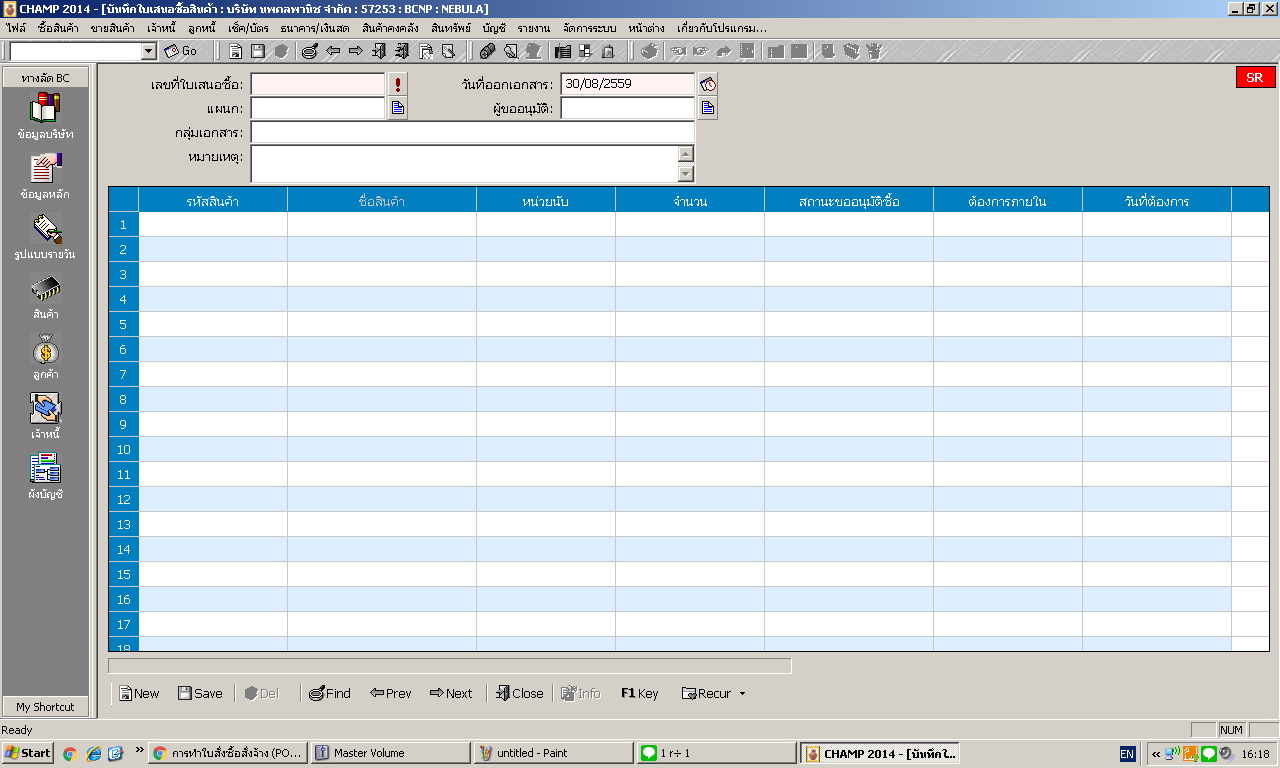Select row 5 header in grid

click(124, 324)
